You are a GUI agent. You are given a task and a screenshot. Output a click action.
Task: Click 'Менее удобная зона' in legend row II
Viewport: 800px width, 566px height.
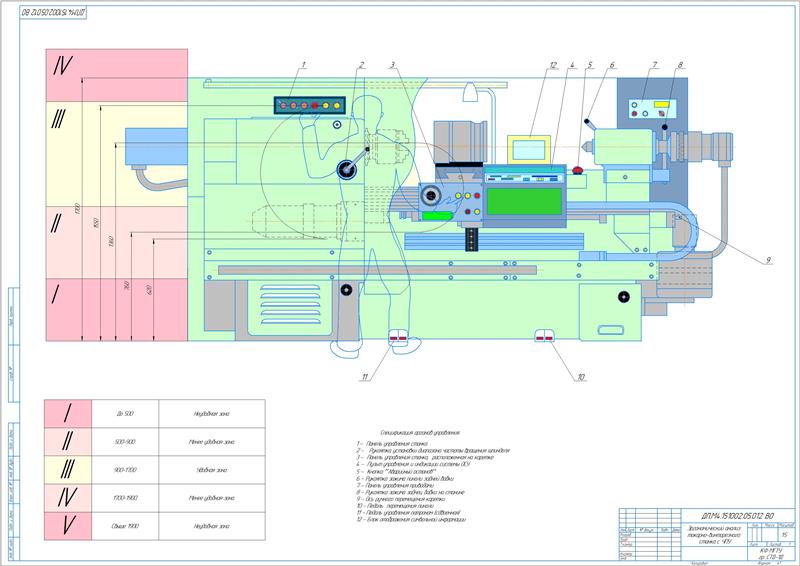pyautogui.click(x=212, y=442)
